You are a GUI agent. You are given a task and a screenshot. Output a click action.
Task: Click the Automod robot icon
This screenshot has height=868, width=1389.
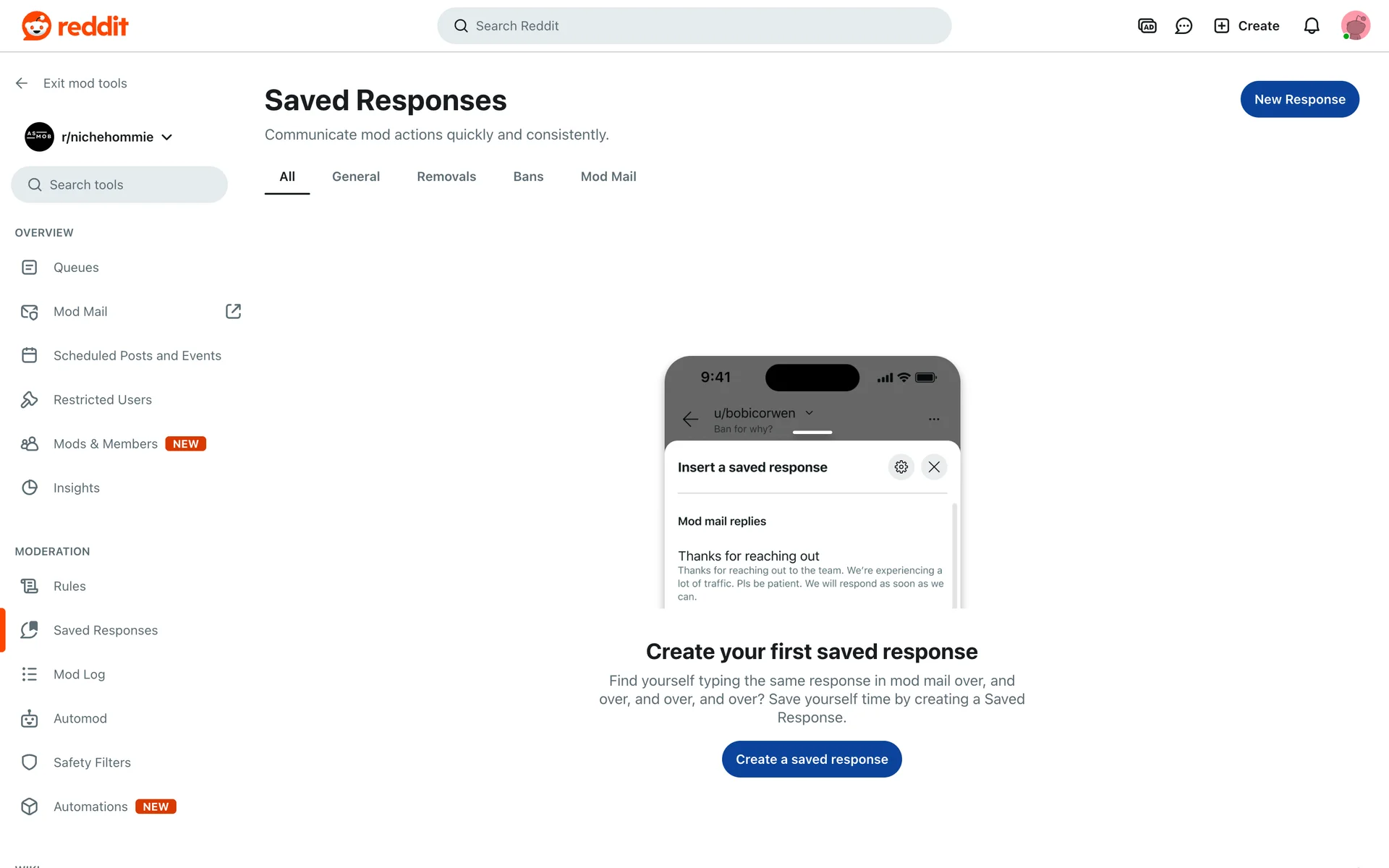click(30, 718)
